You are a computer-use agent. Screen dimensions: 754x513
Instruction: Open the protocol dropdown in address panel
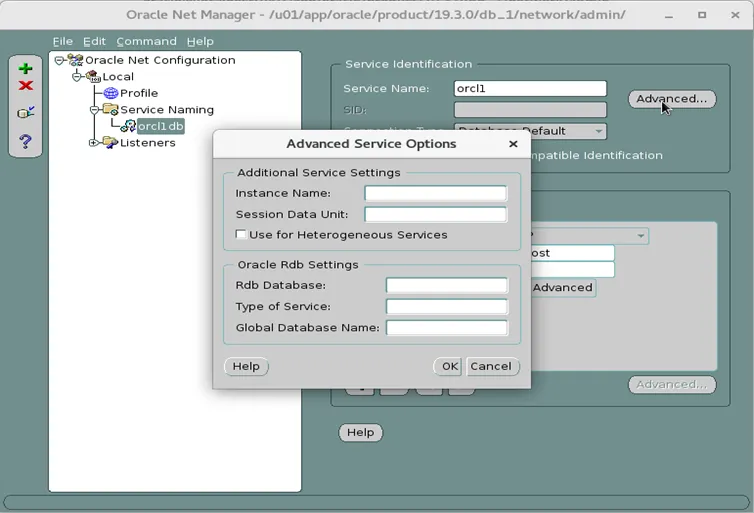pos(641,236)
